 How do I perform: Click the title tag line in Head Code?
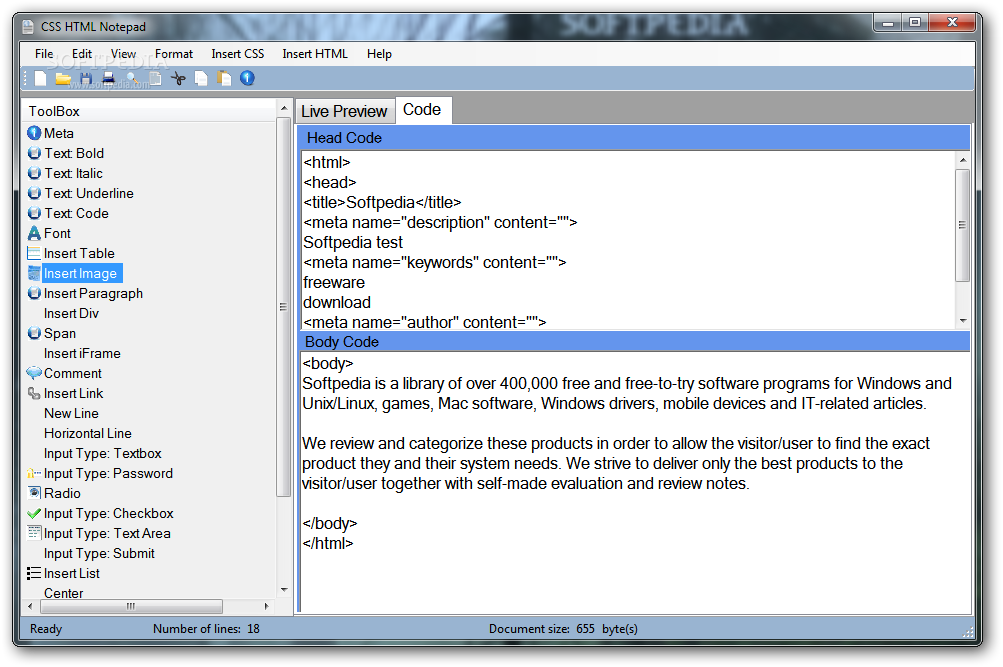pos(383,203)
